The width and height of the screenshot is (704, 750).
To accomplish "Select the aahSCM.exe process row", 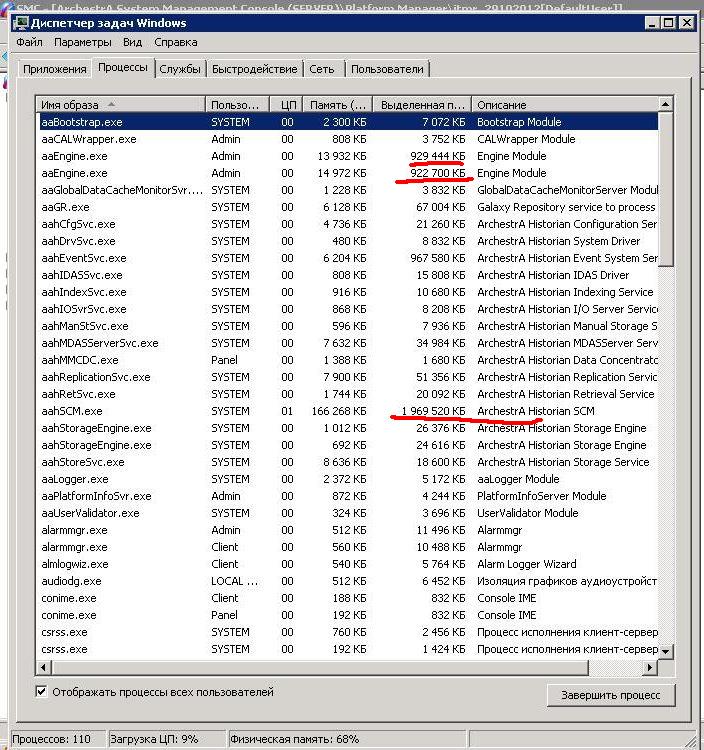I will (x=72, y=411).
